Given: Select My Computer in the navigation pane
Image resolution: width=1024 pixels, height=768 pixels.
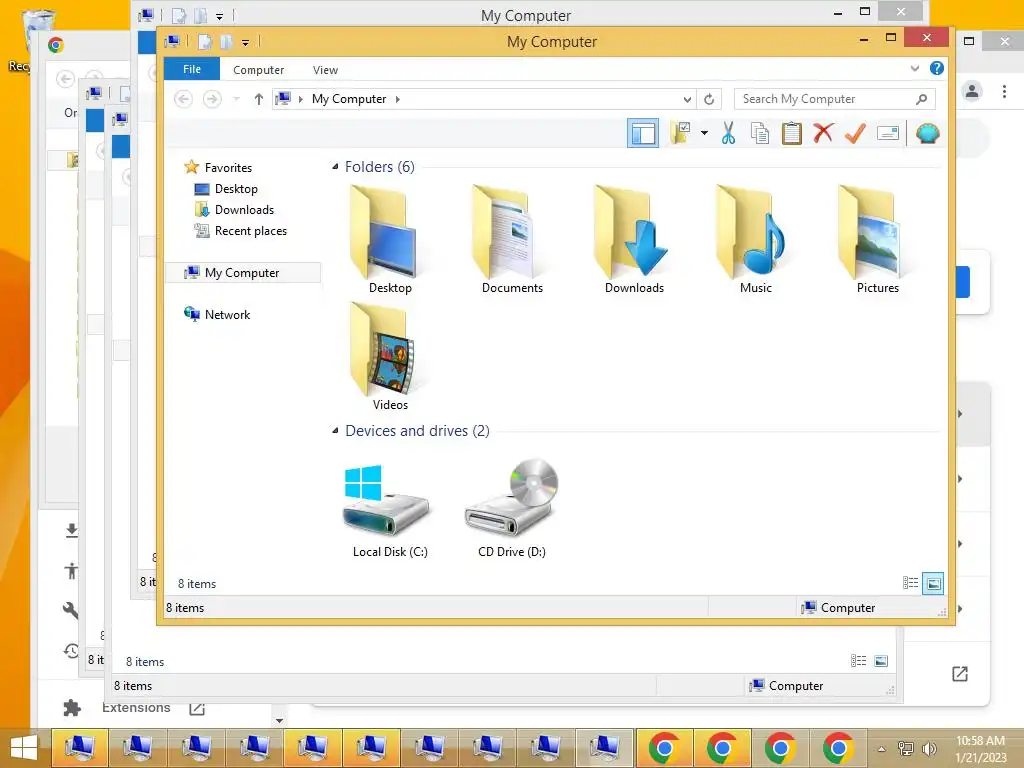Looking at the screenshot, I should point(242,272).
